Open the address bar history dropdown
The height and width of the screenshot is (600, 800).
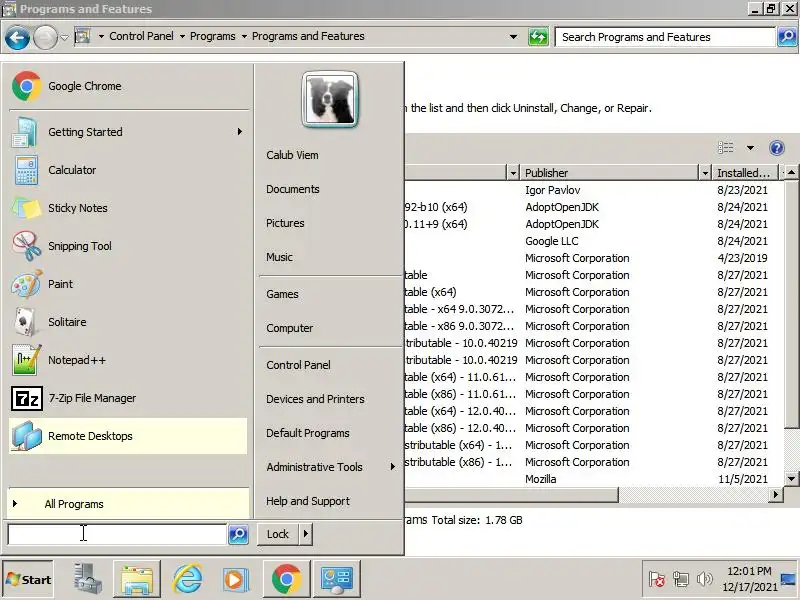point(513,37)
